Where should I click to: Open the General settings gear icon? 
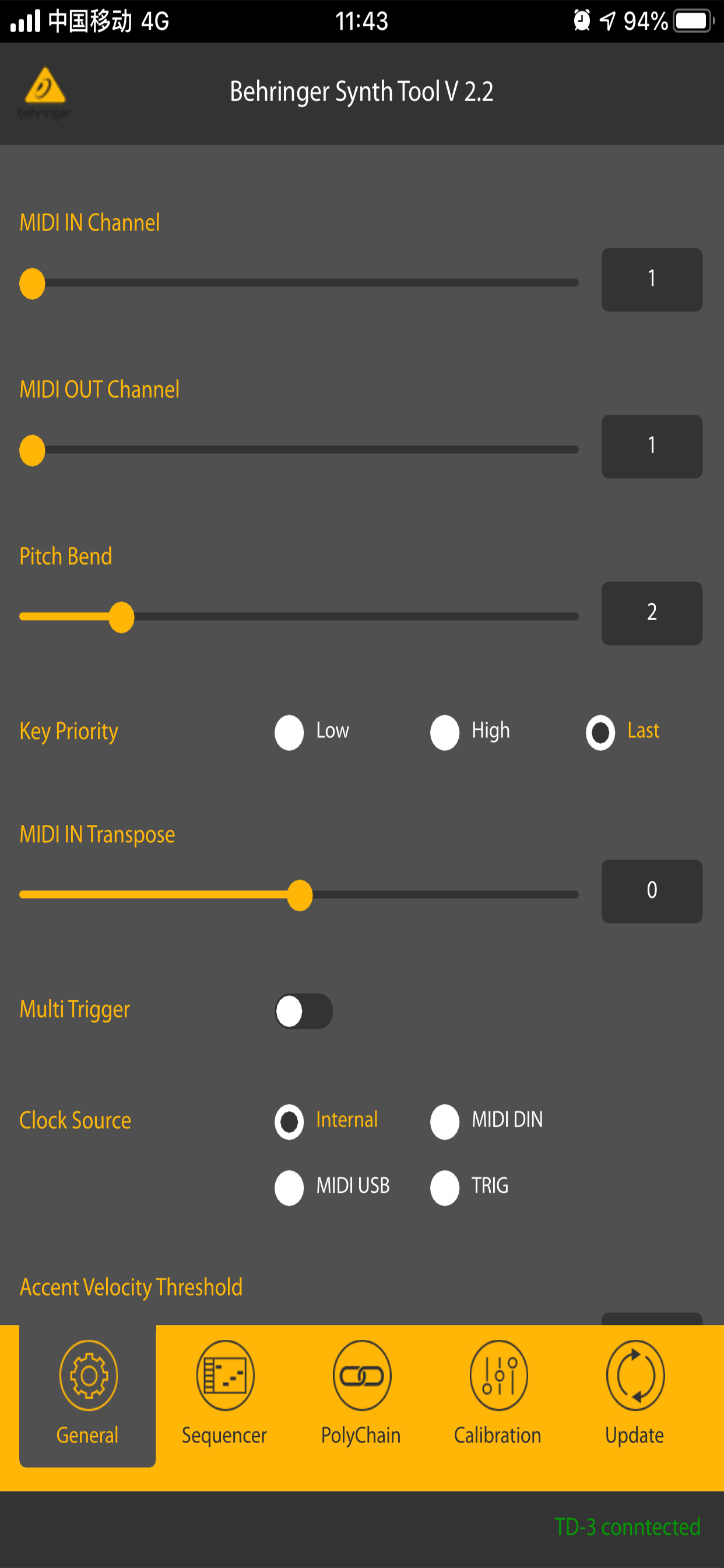click(89, 1375)
